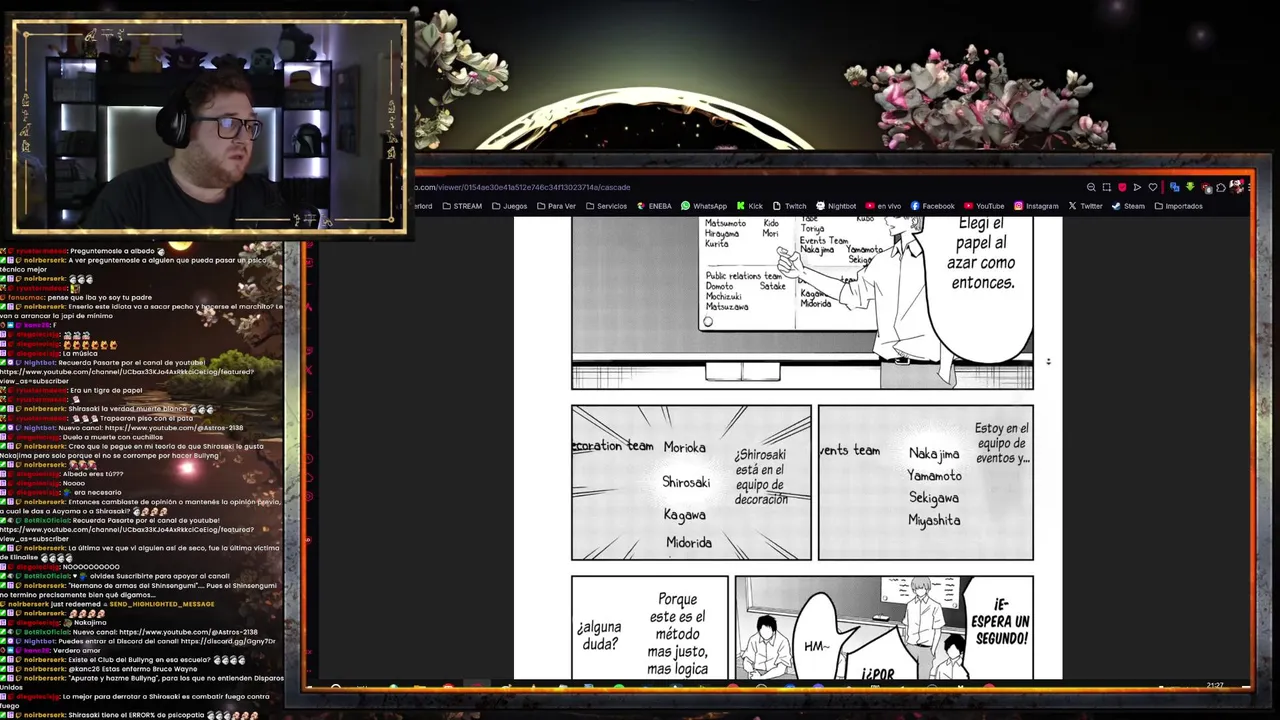The width and height of the screenshot is (1280, 720).
Task: Open the extensions cube icon
Action: [1221, 187]
